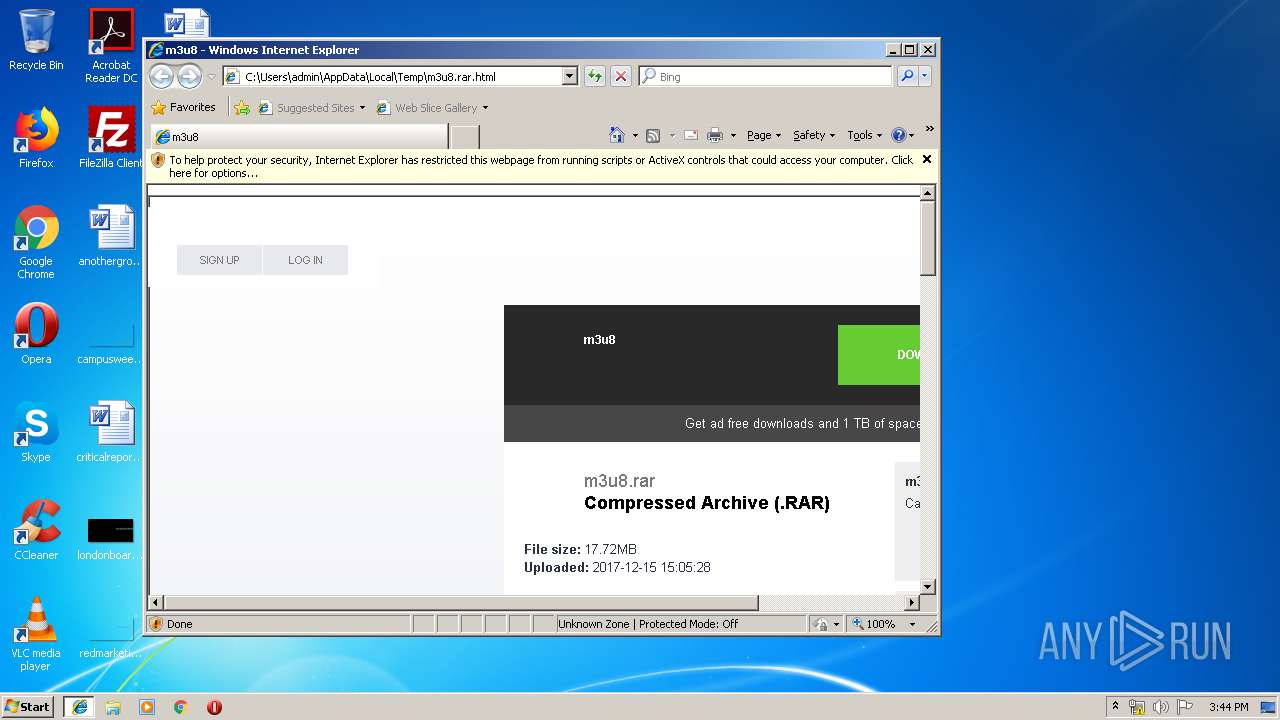
Task: Open the Page menu
Action: tap(764, 135)
